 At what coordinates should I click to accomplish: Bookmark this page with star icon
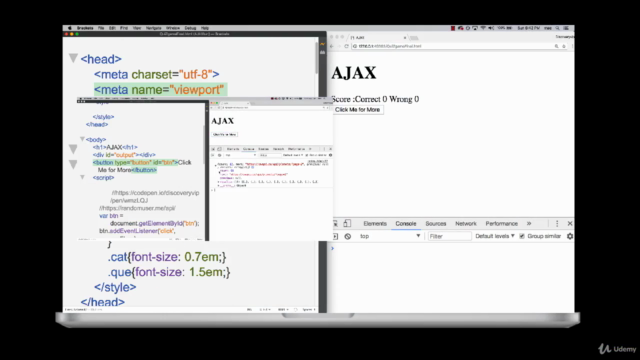pos(564,46)
